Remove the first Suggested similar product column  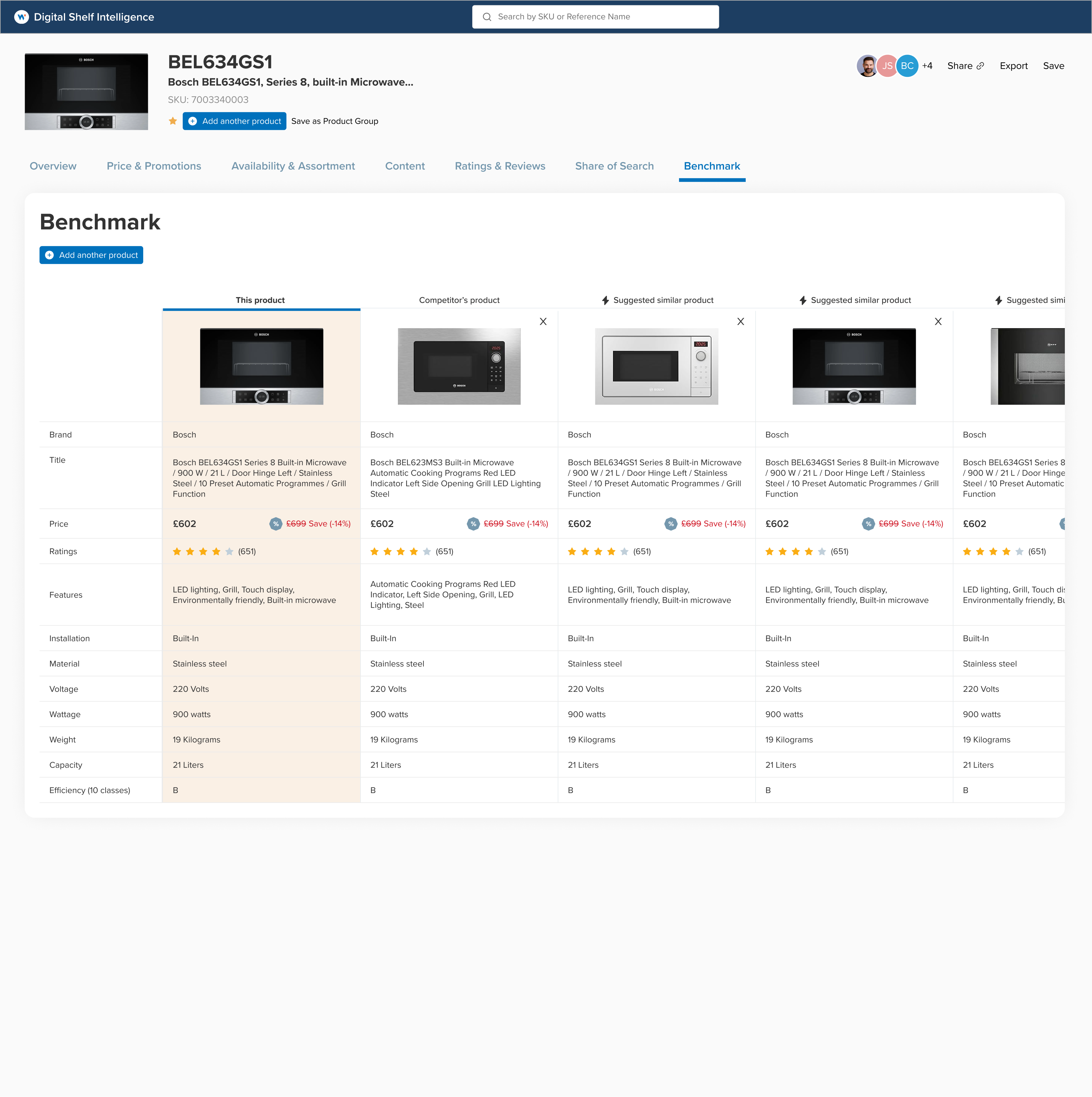[x=740, y=321]
